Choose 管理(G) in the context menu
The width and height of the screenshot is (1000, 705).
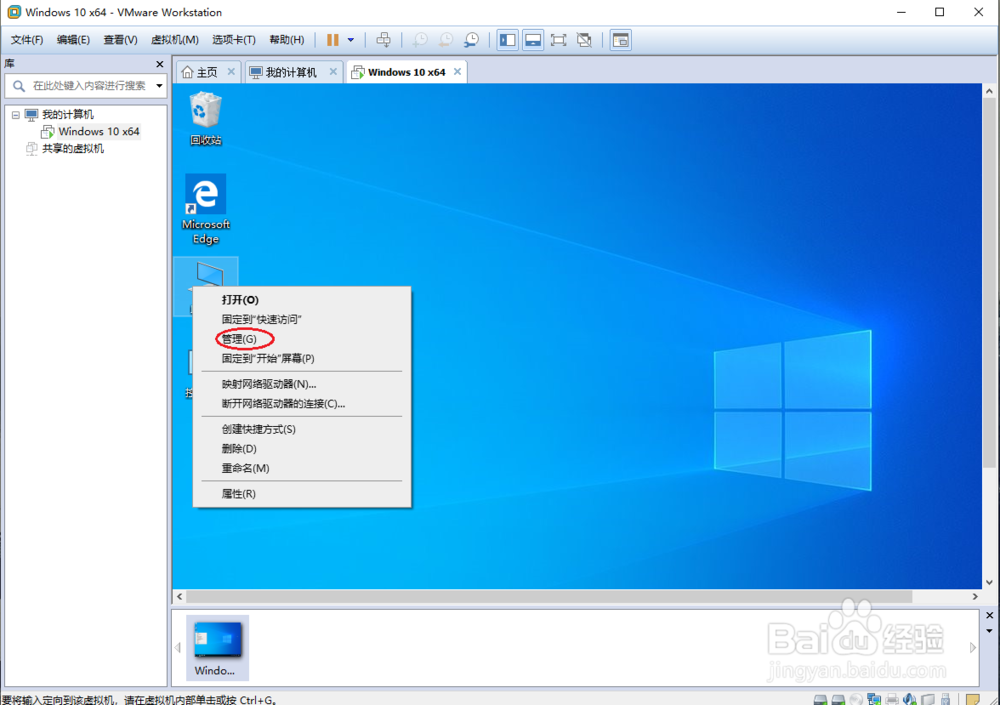point(239,339)
